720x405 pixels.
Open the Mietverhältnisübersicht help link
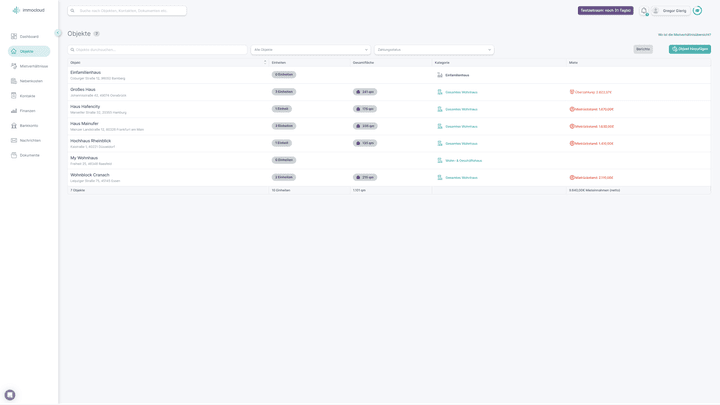click(x=691, y=34)
